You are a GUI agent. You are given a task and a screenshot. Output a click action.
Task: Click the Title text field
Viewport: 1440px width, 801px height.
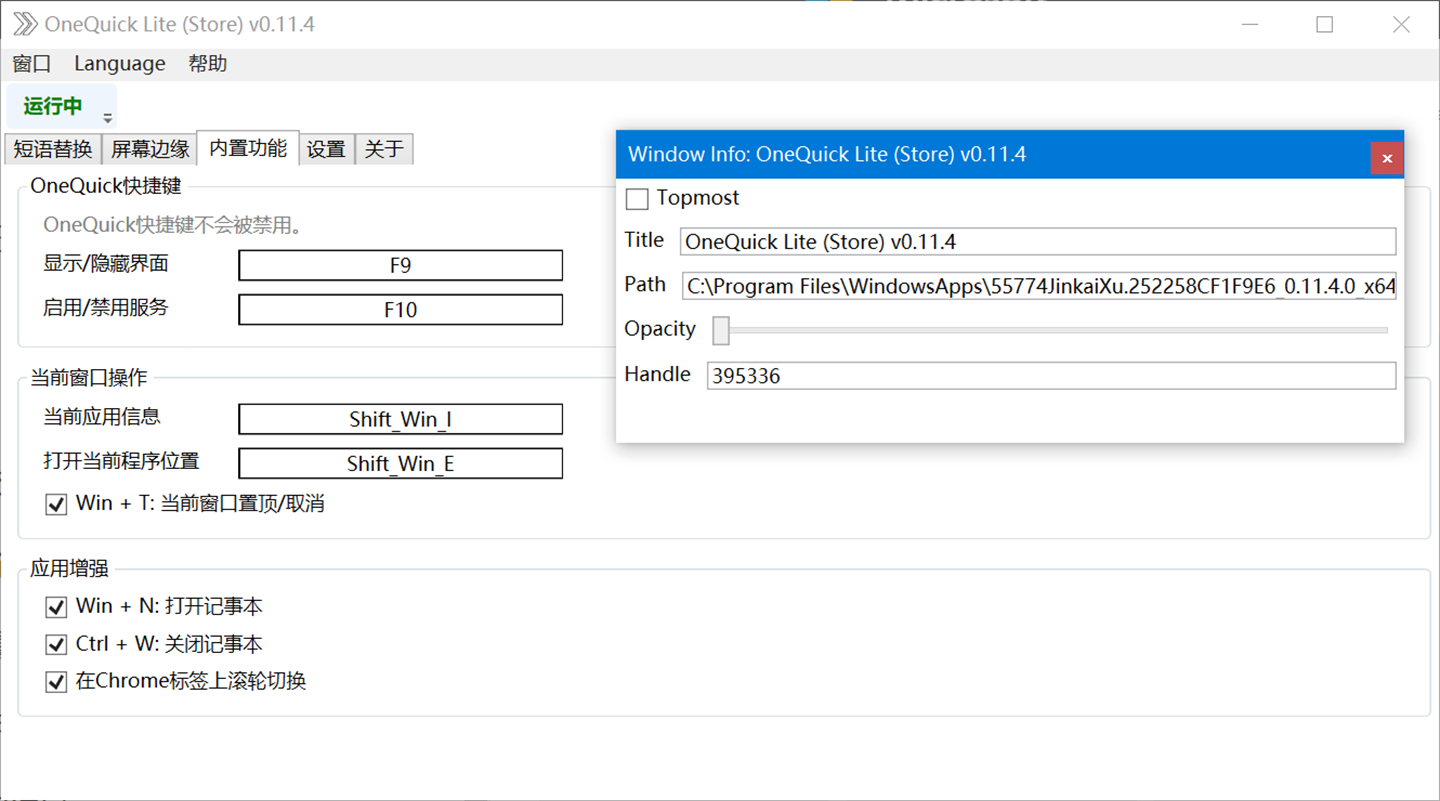coord(1038,241)
